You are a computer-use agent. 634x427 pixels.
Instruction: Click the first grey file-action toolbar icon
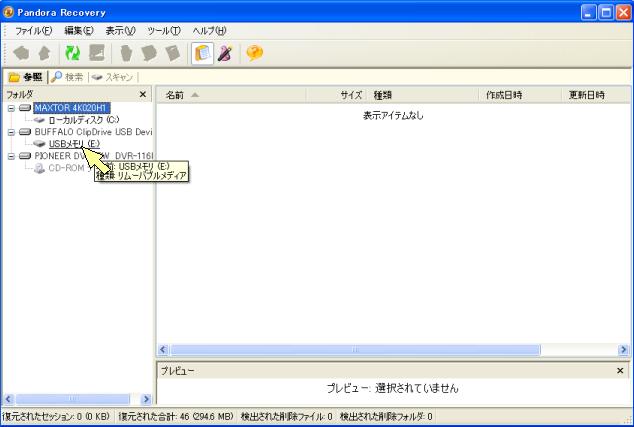126,53
